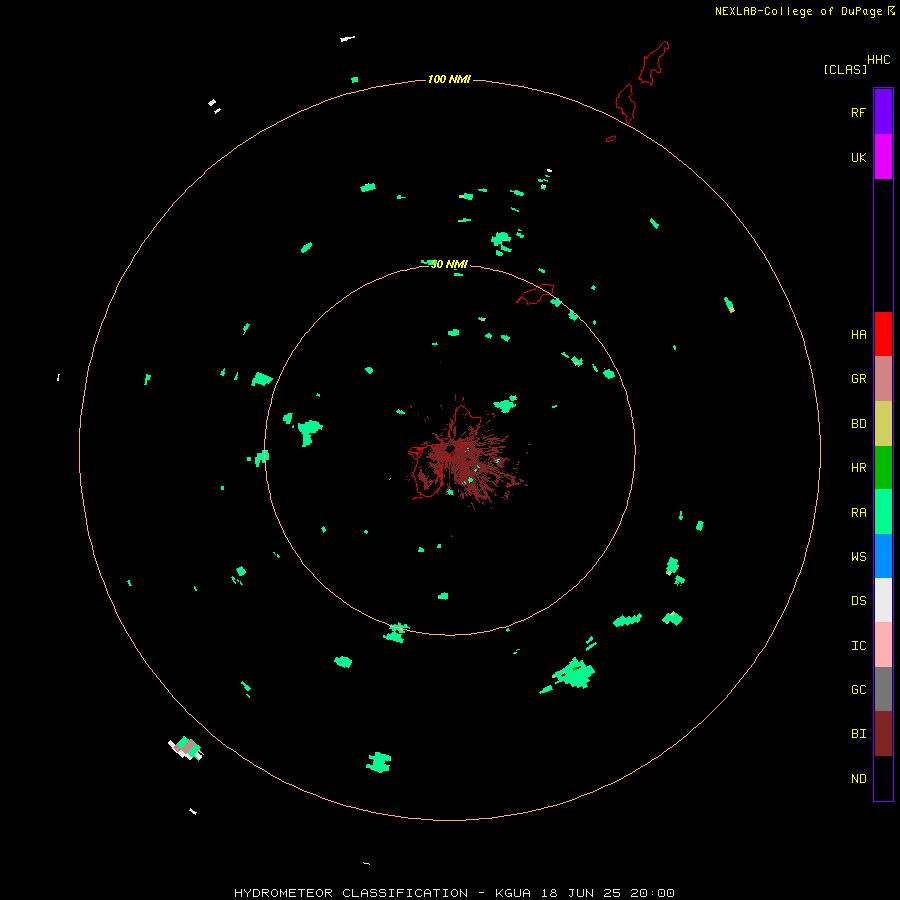The width and height of the screenshot is (900, 900).
Task: Click the 'RF' legend label
Action: tap(858, 112)
